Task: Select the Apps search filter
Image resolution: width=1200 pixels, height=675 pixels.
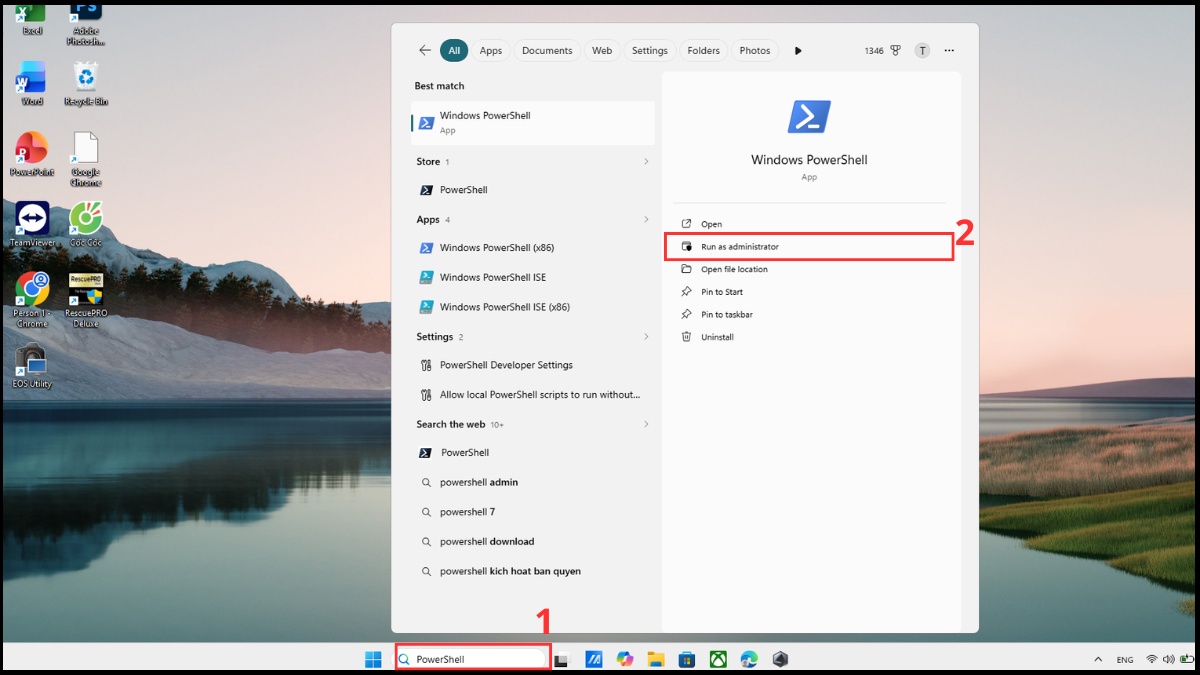Action: (x=491, y=50)
